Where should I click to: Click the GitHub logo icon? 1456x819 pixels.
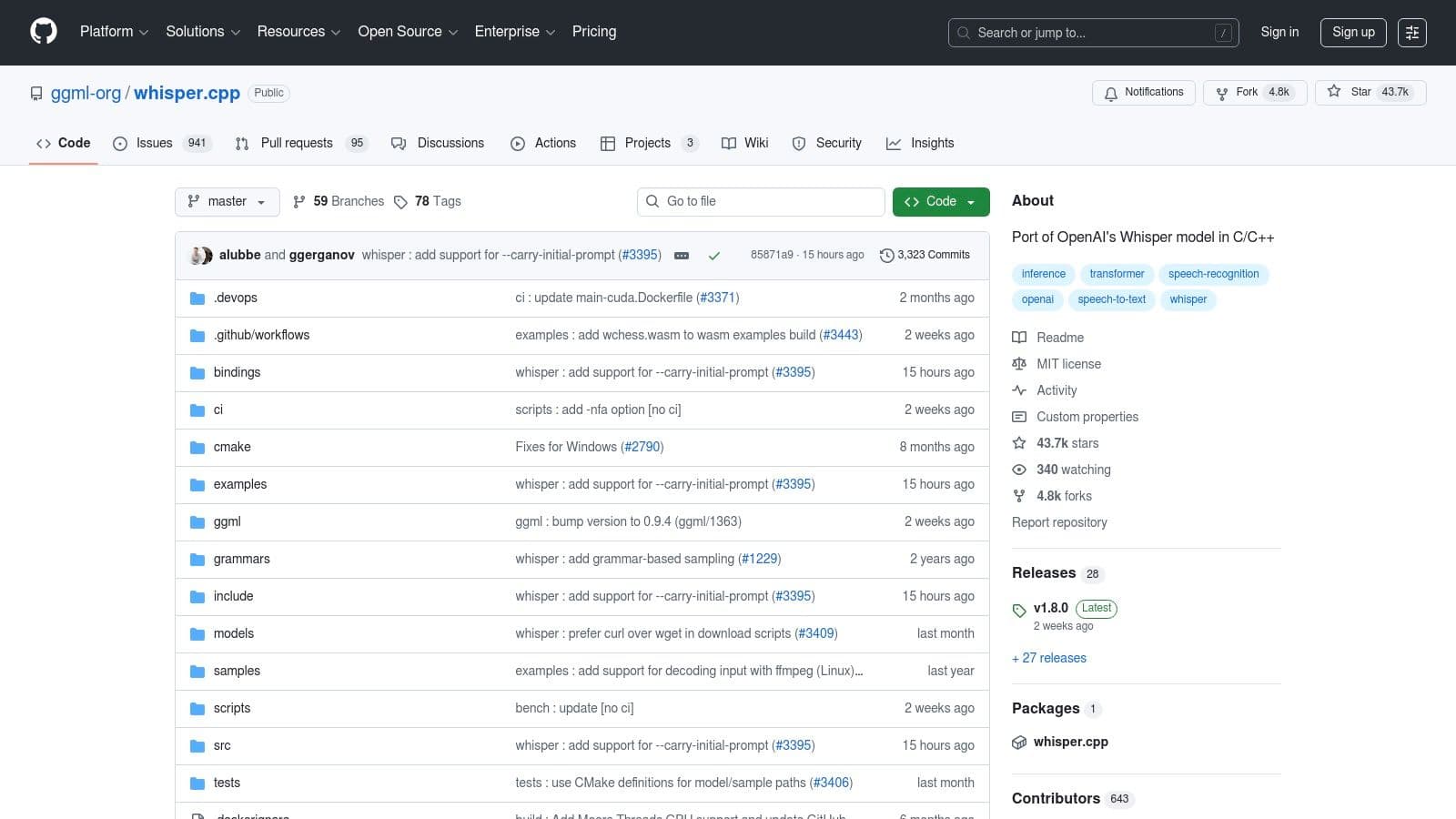44,32
